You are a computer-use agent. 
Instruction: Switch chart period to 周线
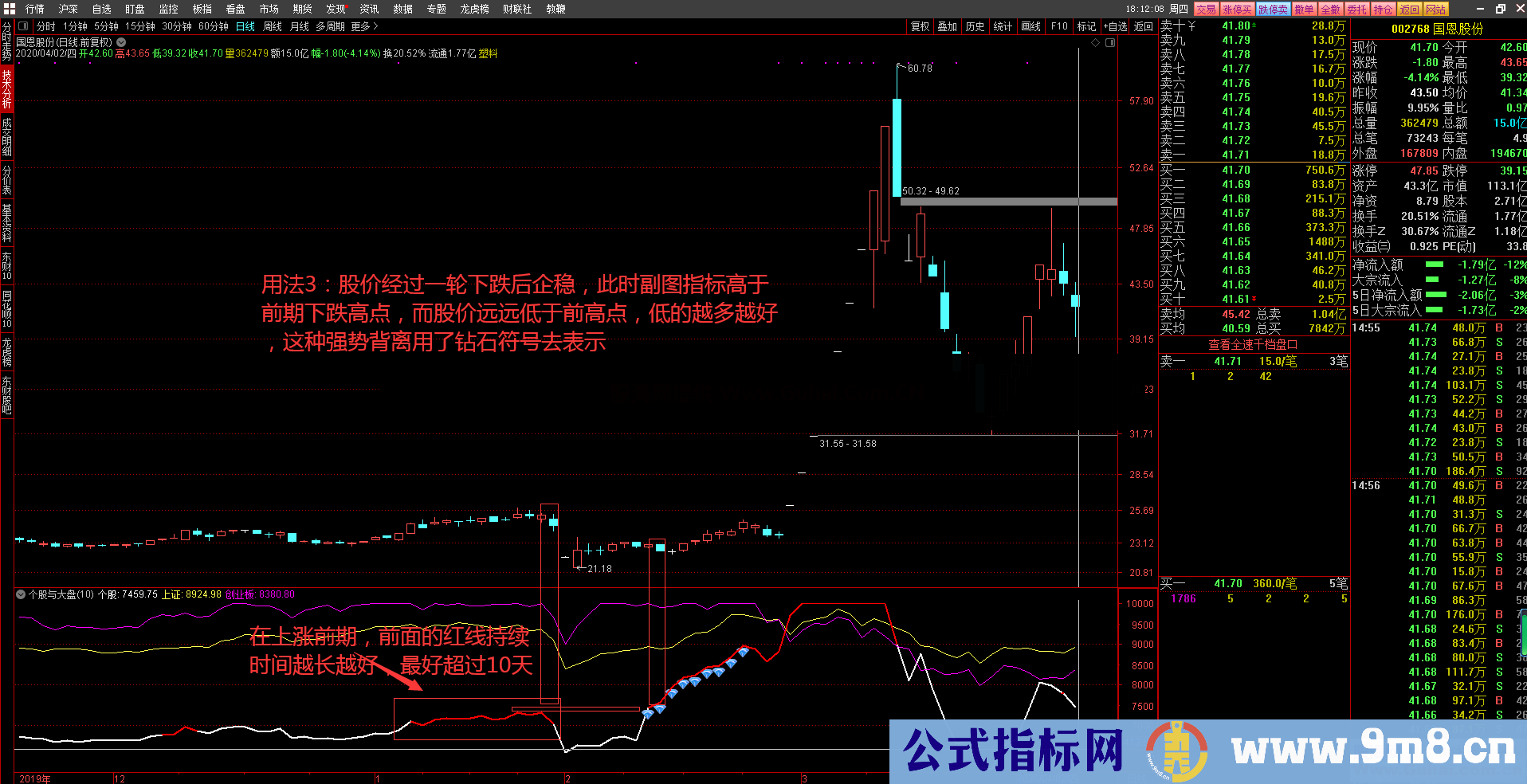click(x=271, y=26)
